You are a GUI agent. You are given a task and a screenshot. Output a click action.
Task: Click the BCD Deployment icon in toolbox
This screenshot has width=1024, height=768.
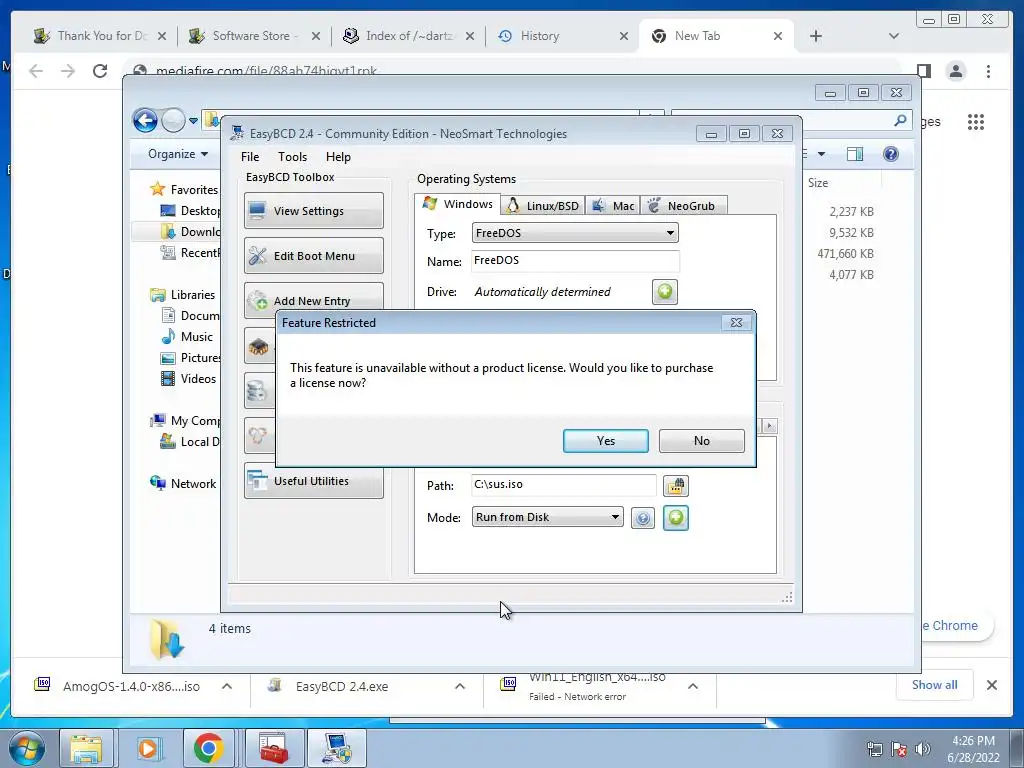257,436
